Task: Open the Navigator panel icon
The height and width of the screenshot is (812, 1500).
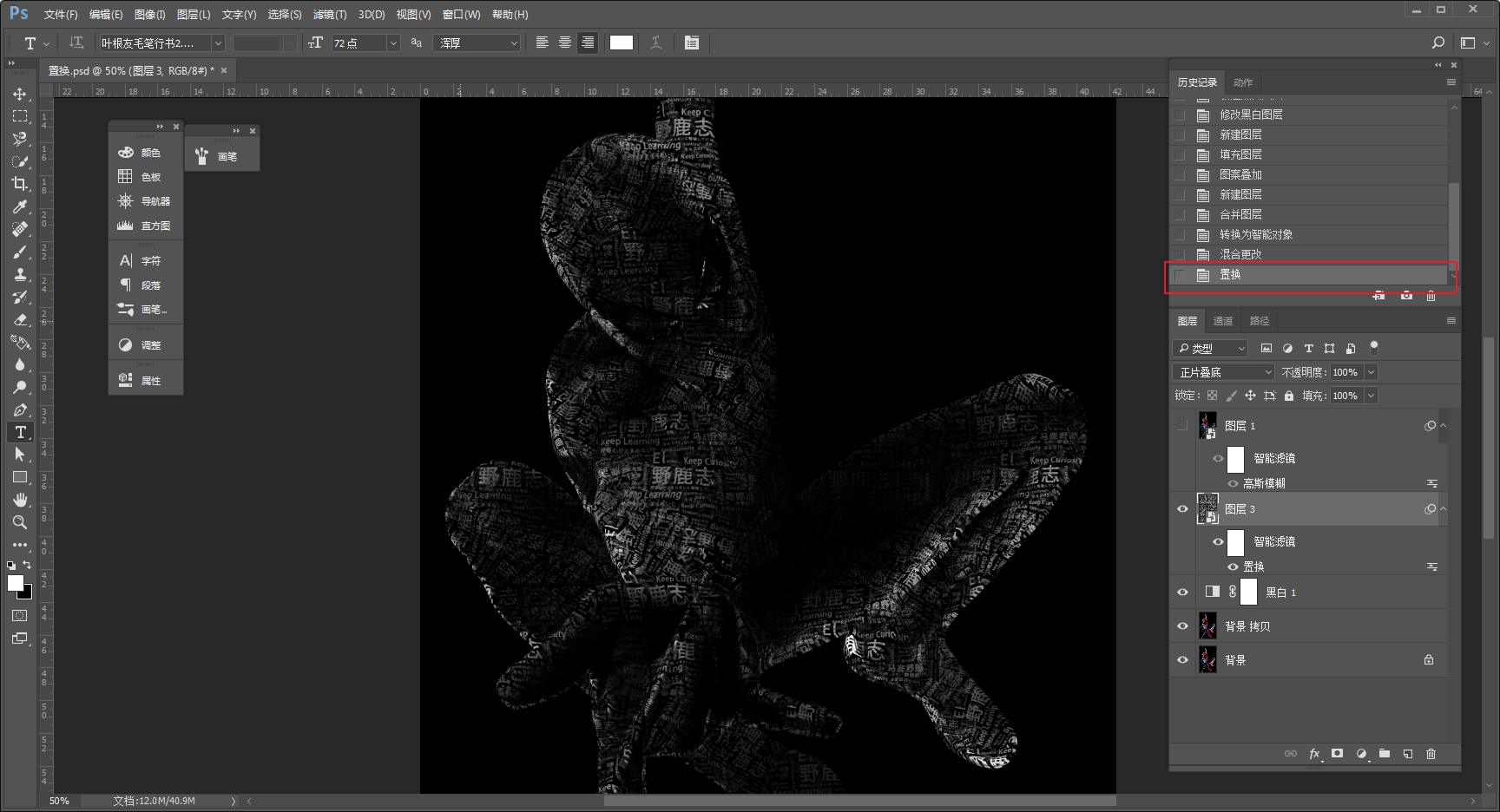Action: click(x=125, y=201)
